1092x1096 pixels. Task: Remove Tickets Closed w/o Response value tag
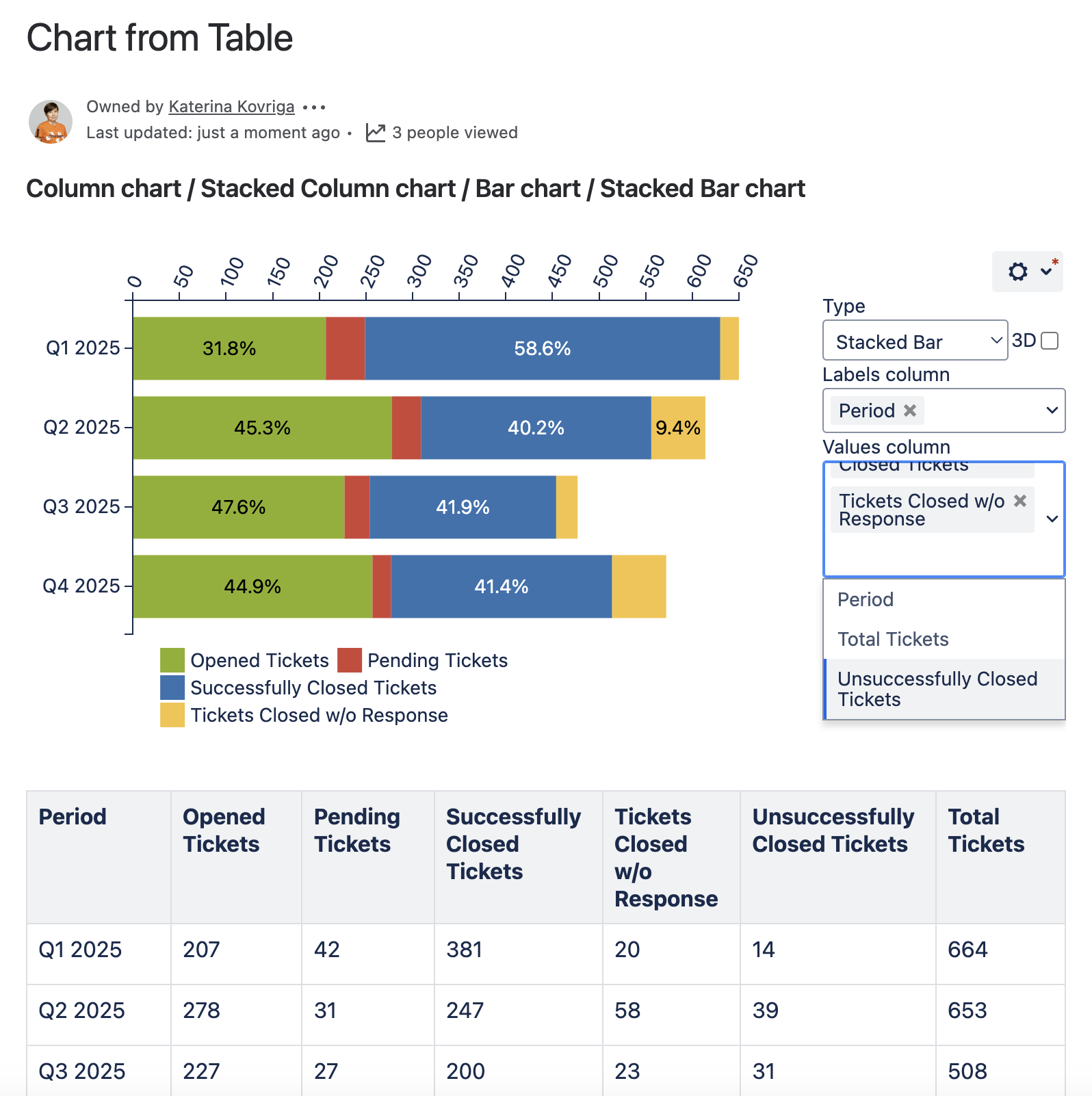(1020, 501)
